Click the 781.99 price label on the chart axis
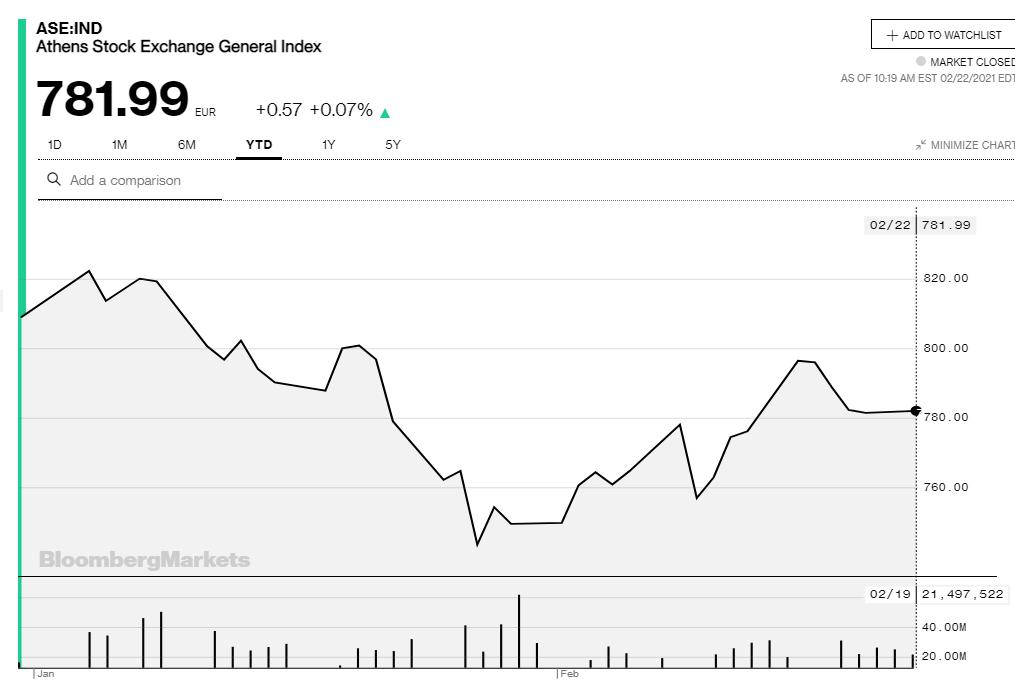Screen dimensions: 1015x685 coord(946,225)
